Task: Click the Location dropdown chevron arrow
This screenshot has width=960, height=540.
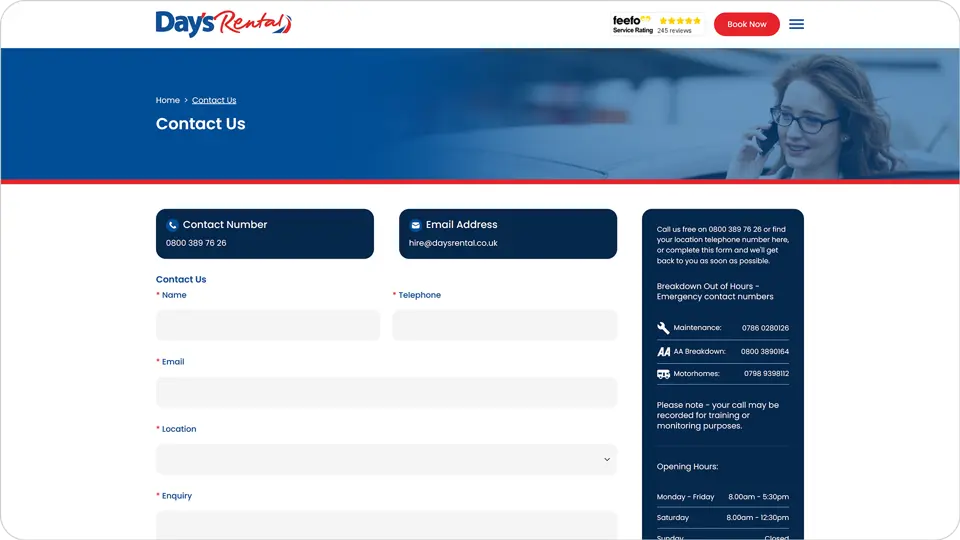Action: coord(606,460)
